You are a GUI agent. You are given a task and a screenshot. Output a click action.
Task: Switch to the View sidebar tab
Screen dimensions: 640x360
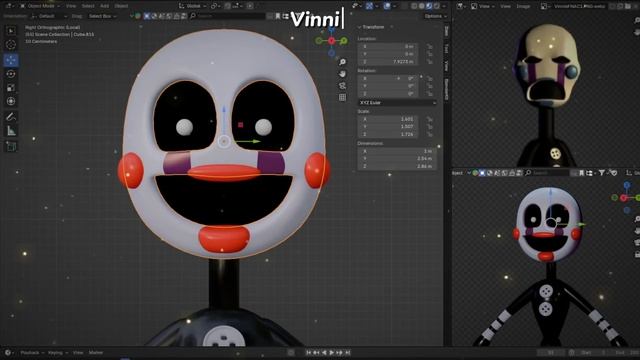click(447, 65)
